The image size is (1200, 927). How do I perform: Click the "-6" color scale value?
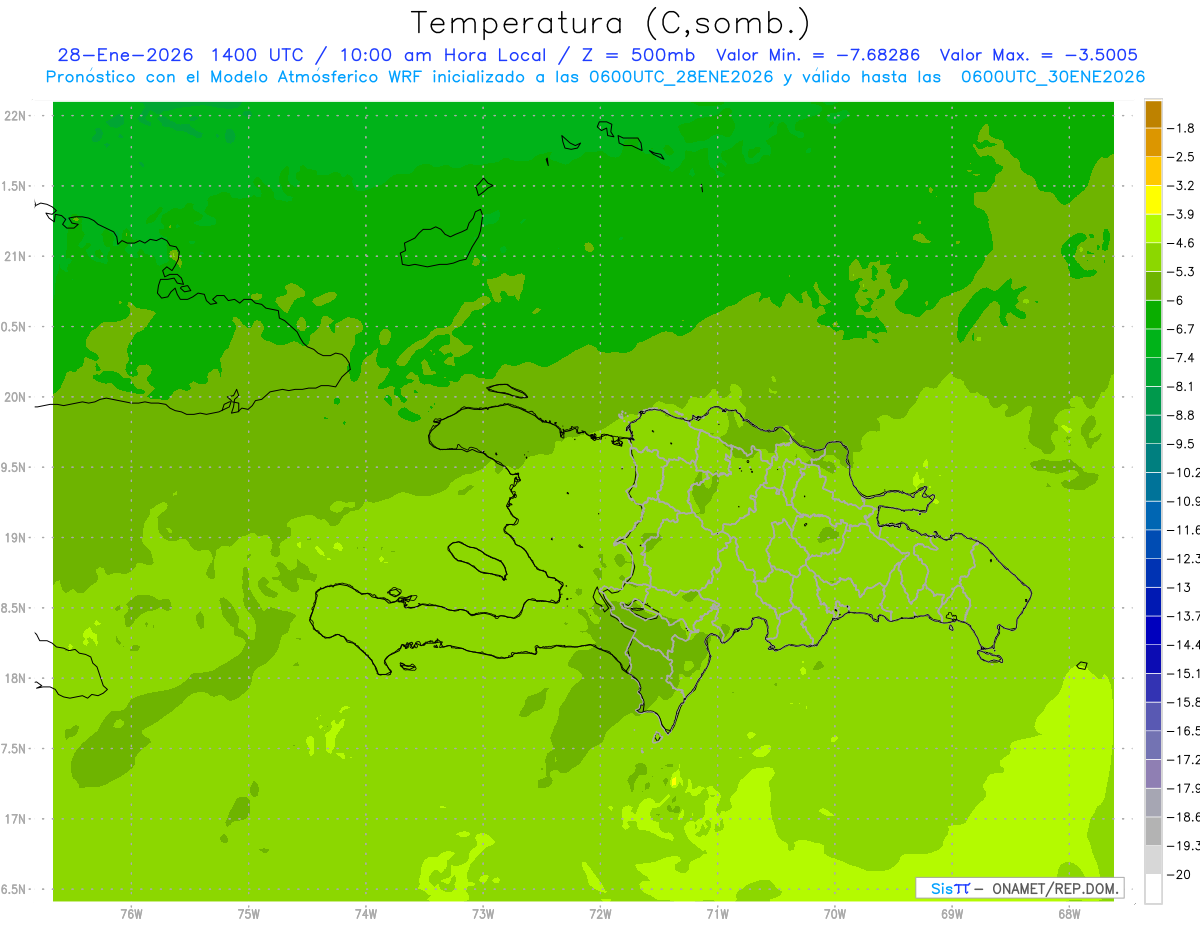(x=1176, y=300)
